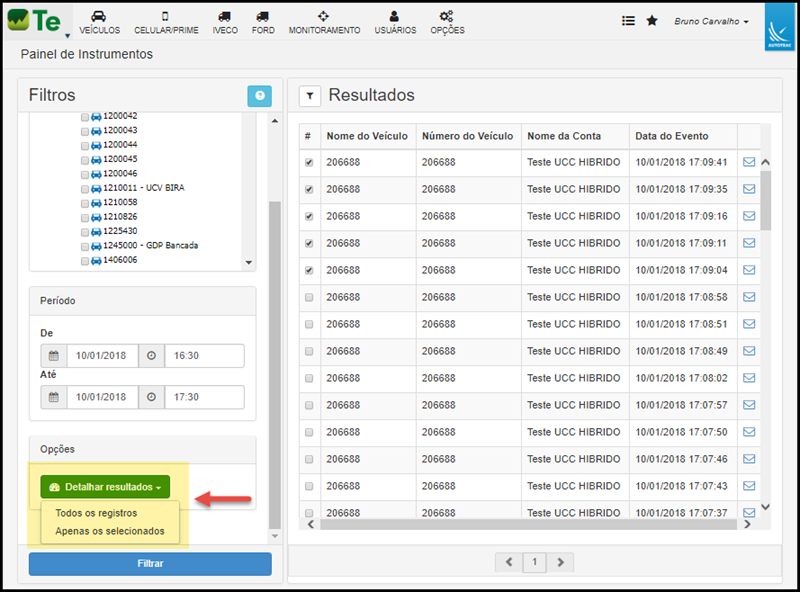The width and height of the screenshot is (800, 592).
Task: Click the Te application logo
Action: (34, 21)
